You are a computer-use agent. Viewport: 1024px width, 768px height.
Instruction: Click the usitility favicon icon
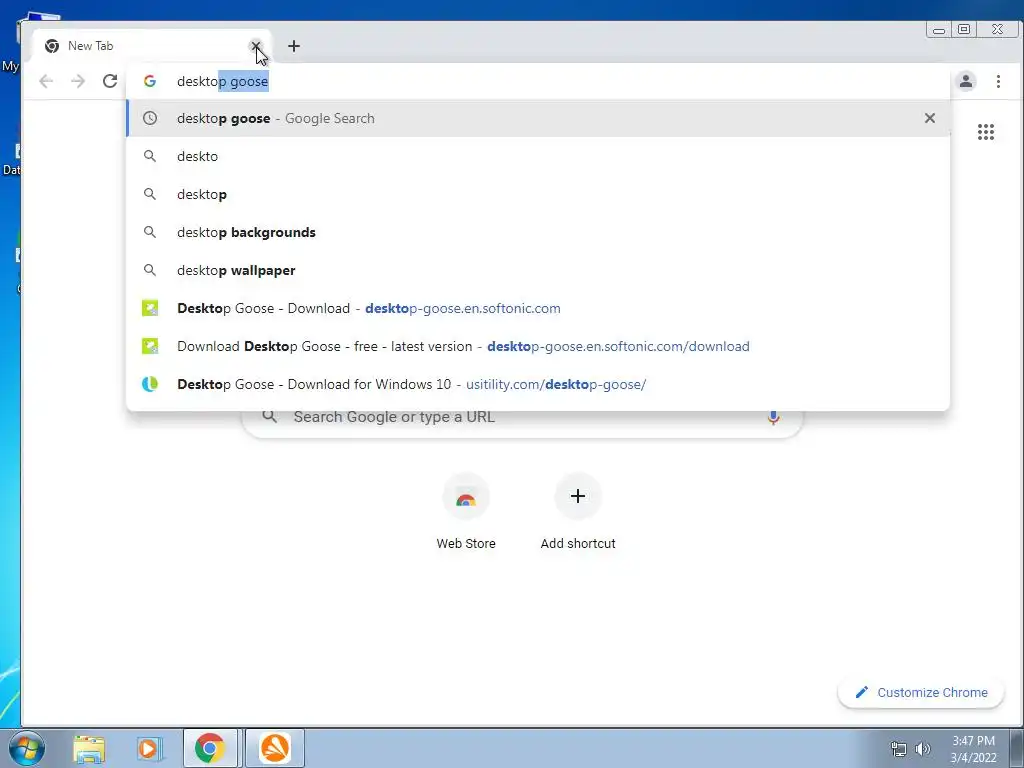[150, 384]
